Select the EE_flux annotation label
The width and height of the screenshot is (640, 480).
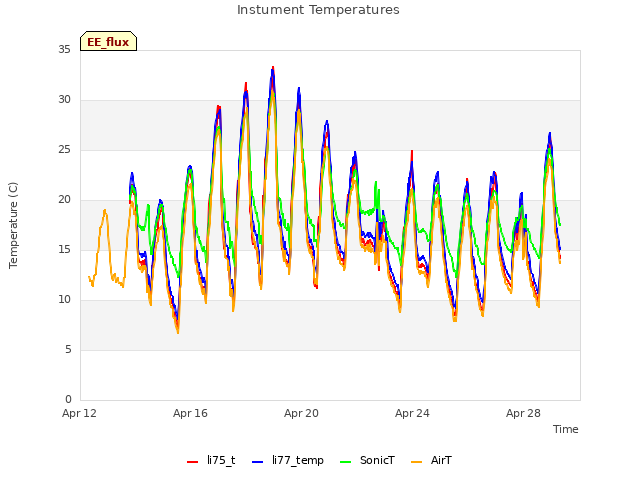[x=108, y=41]
